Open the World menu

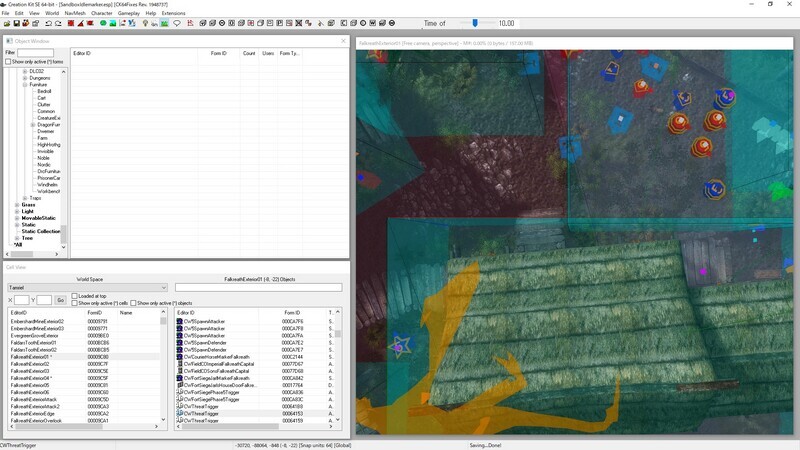(x=52, y=13)
